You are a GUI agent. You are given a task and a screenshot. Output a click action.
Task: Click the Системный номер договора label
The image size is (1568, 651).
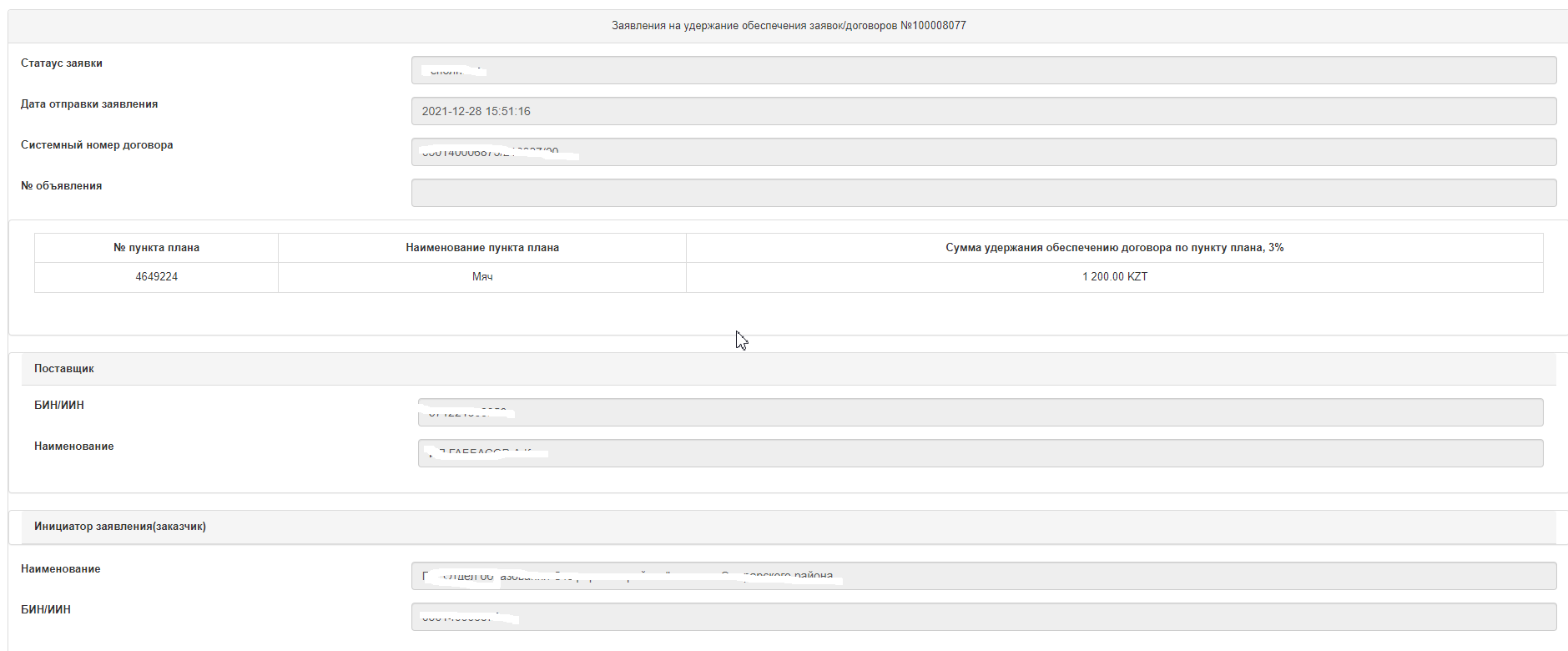[97, 145]
